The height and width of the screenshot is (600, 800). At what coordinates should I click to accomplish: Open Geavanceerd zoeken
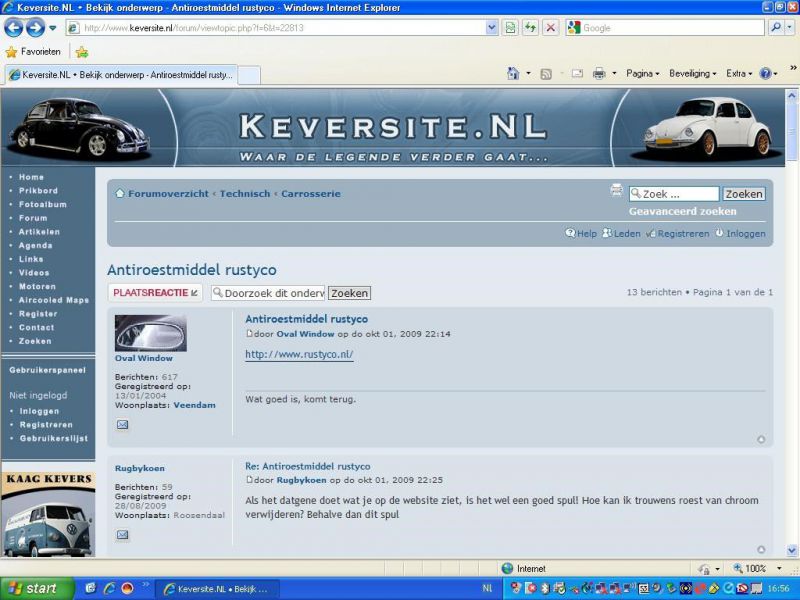click(683, 211)
